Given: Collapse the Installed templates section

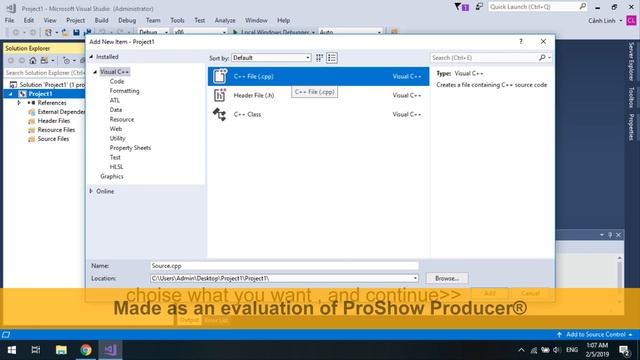Looking at the screenshot, I should (91, 57).
